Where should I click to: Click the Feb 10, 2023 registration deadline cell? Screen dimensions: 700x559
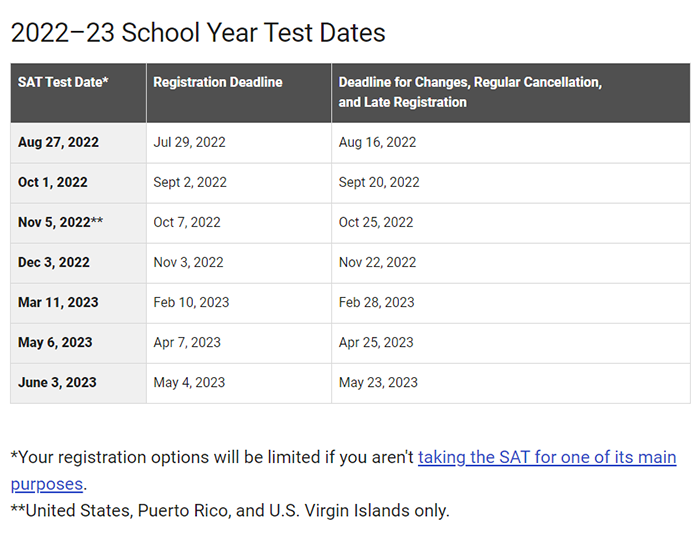coord(191,302)
